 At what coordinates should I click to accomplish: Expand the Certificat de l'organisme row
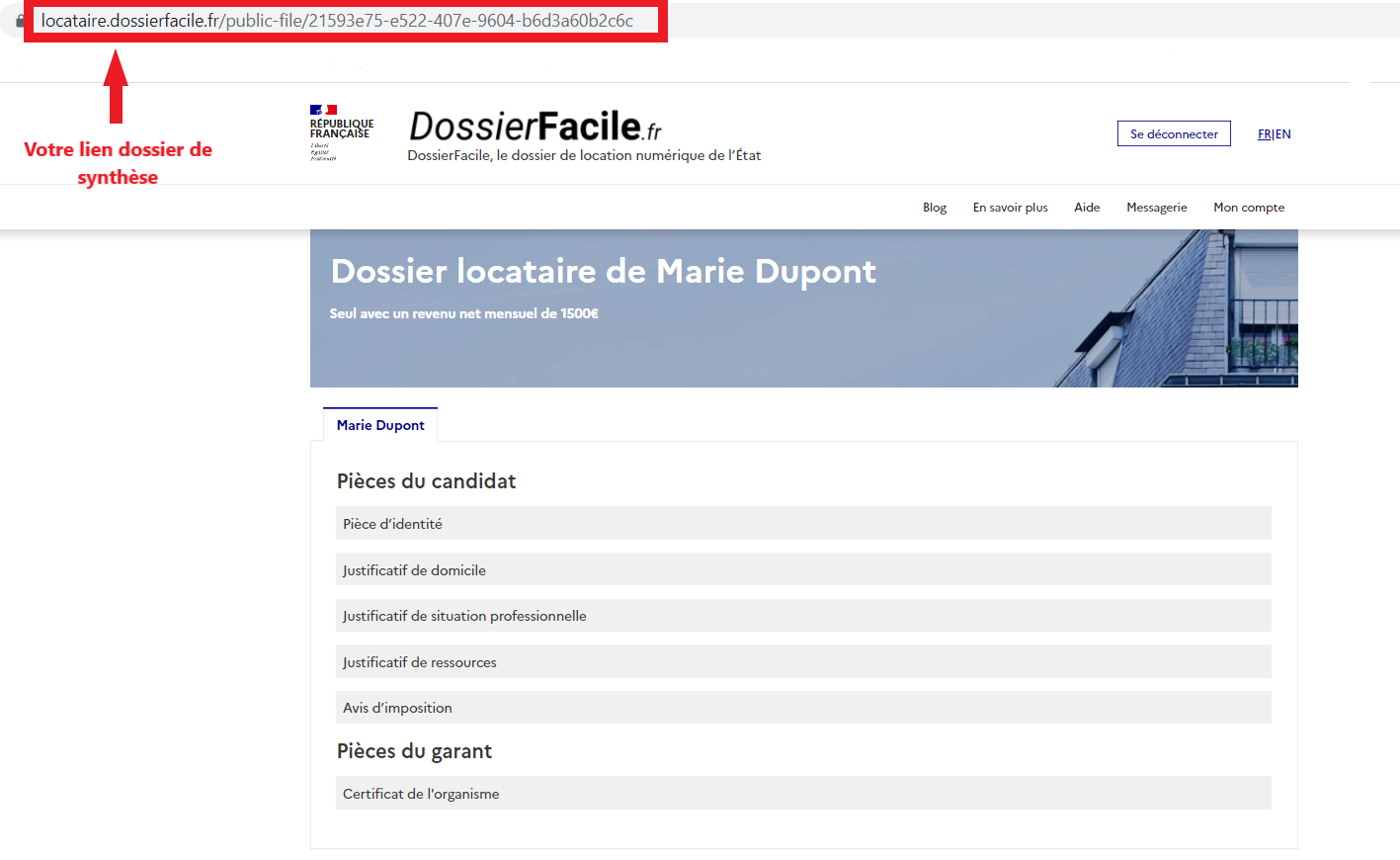coord(803,793)
